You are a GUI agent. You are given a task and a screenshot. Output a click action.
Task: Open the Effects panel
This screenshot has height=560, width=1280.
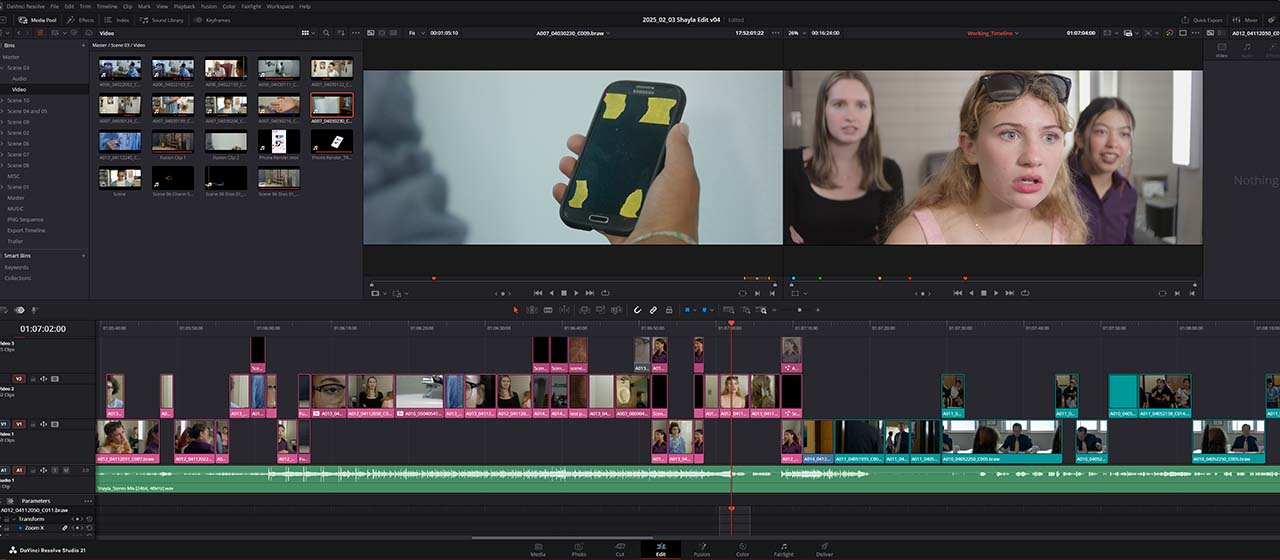tap(82, 19)
